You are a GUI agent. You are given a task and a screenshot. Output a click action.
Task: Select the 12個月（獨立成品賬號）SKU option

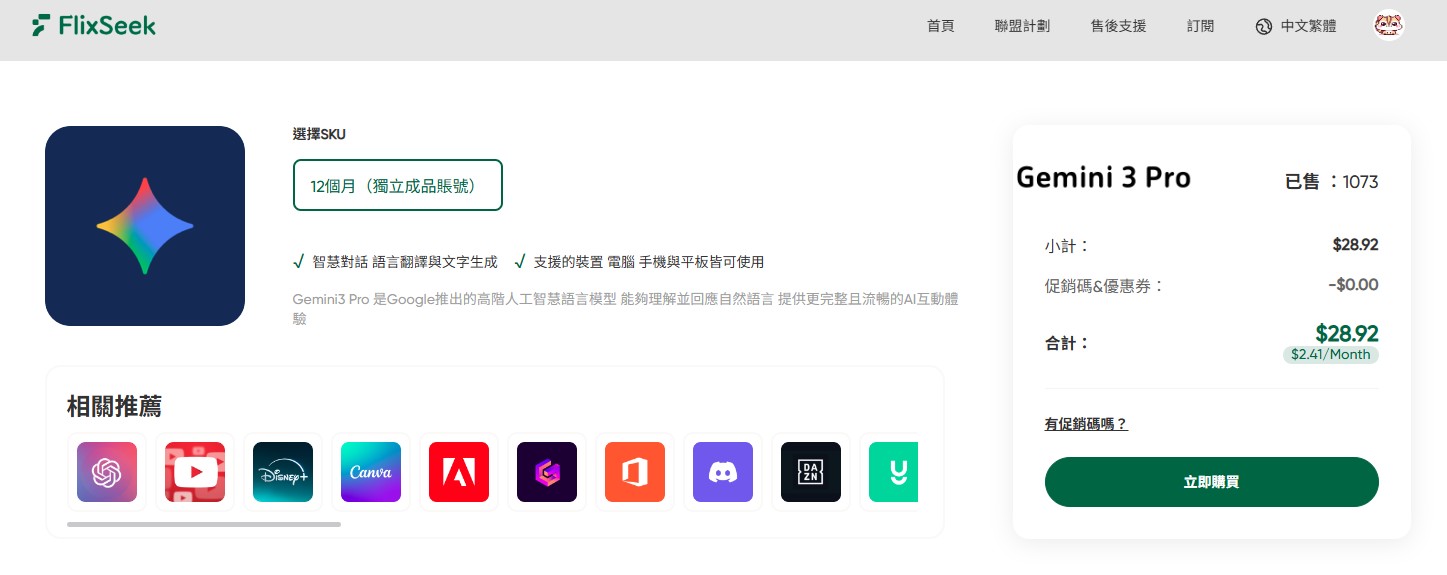(x=398, y=185)
